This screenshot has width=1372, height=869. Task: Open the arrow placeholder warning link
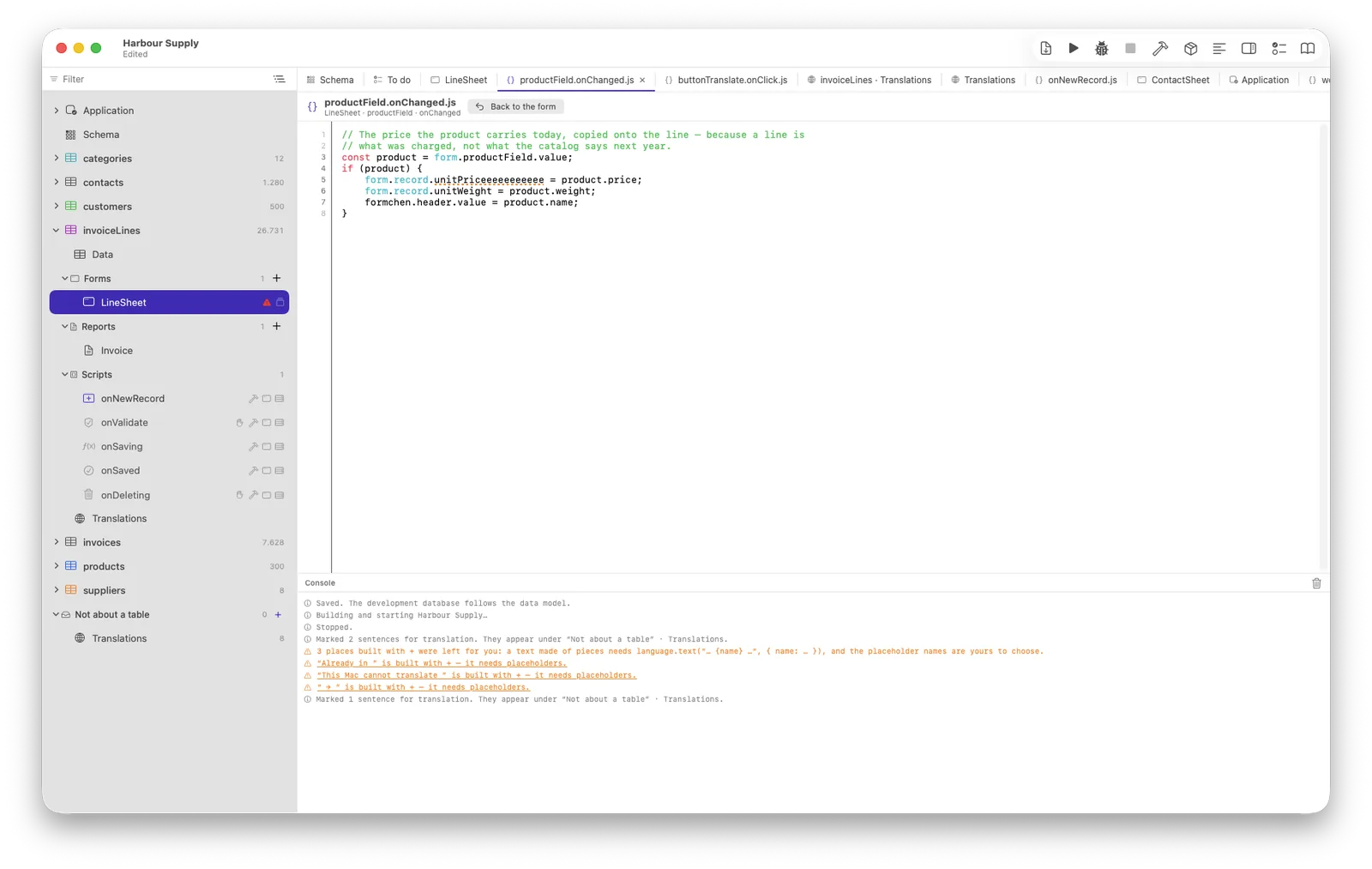(424, 687)
